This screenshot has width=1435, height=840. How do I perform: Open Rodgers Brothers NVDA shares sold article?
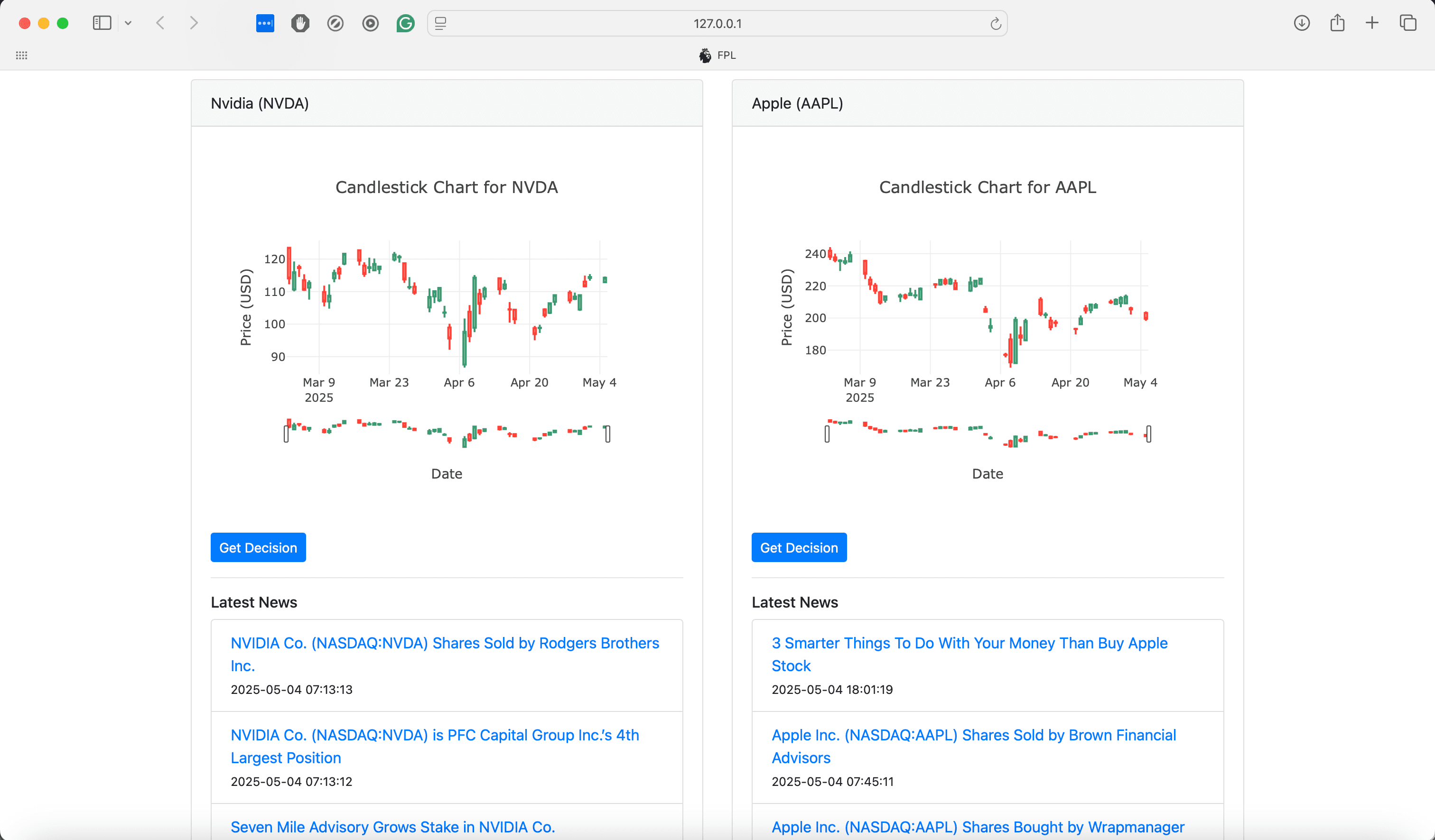445,654
